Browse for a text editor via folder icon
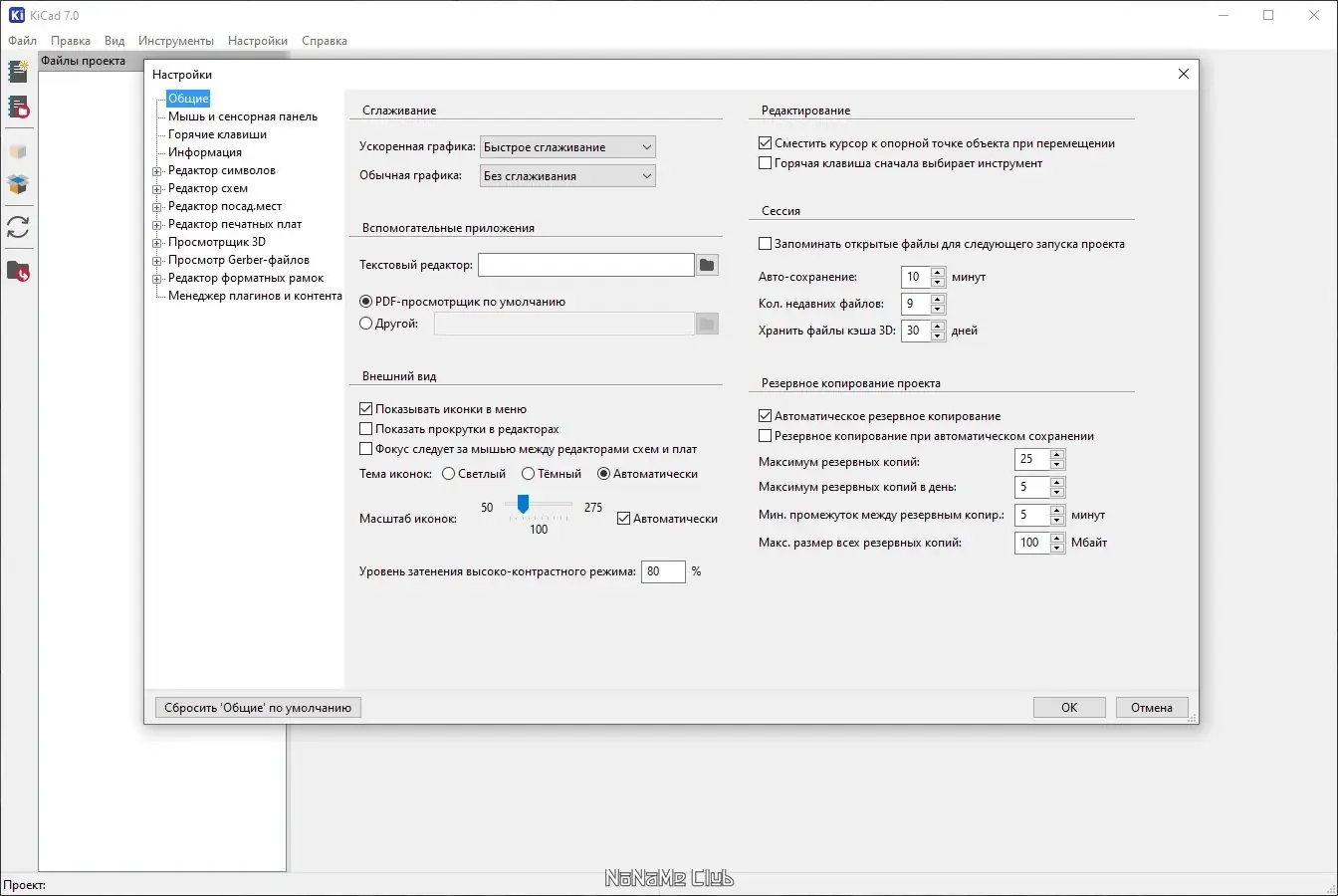This screenshot has width=1338, height=896. [707, 265]
